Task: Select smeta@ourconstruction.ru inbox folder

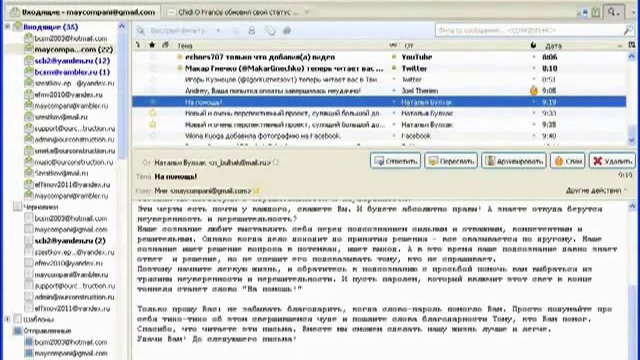Action: [x=74, y=151]
